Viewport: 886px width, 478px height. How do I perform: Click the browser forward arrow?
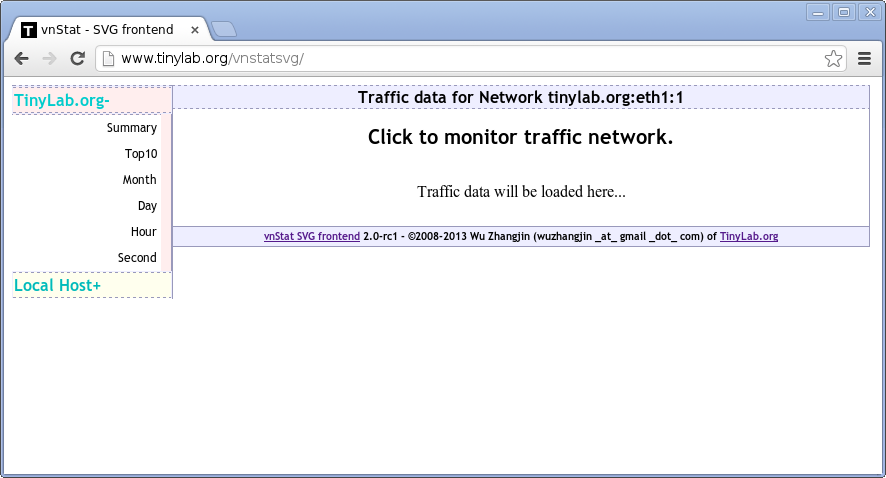[49, 59]
